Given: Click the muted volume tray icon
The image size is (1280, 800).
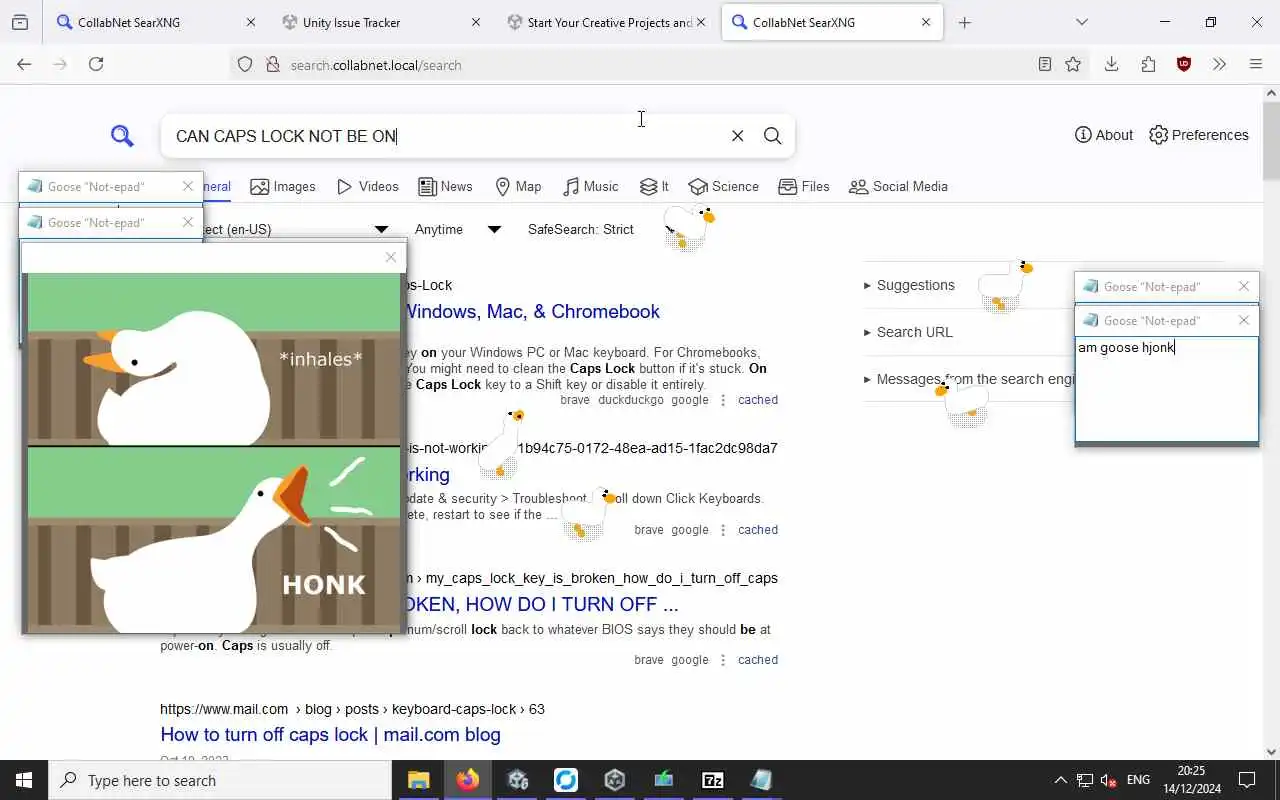Looking at the screenshot, I should pyautogui.click(x=1109, y=780).
